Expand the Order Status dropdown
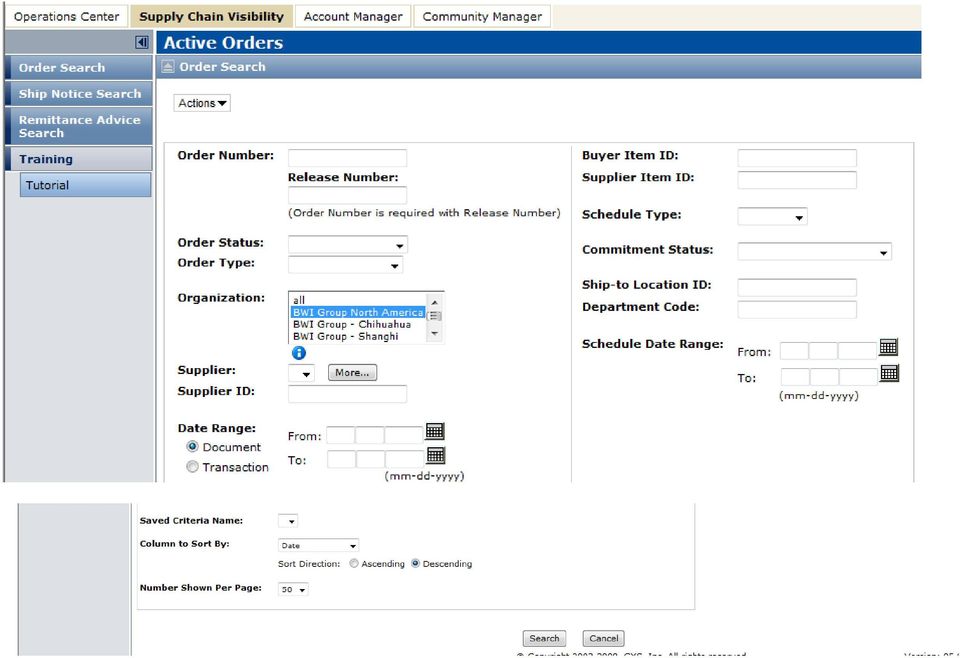The image size is (960, 658). click(347, 245)
